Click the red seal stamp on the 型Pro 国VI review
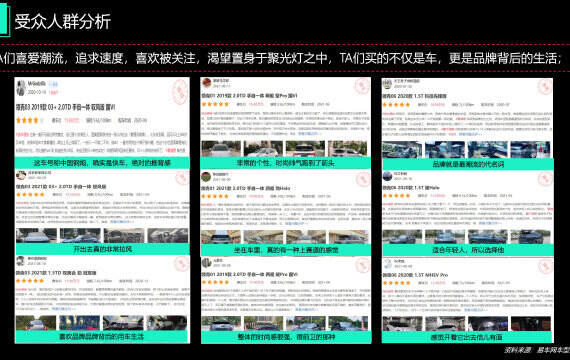 [x=362, y=86]
